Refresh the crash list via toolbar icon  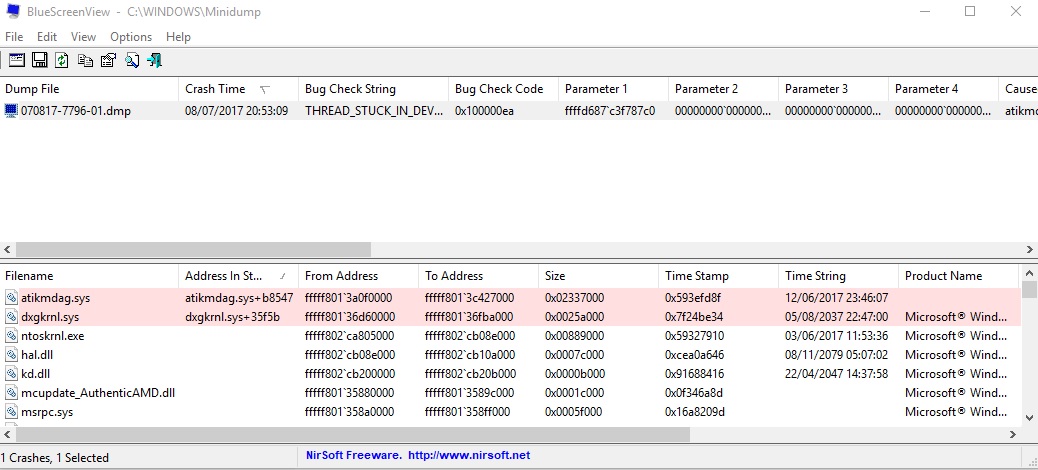click(x=62, y=60)
